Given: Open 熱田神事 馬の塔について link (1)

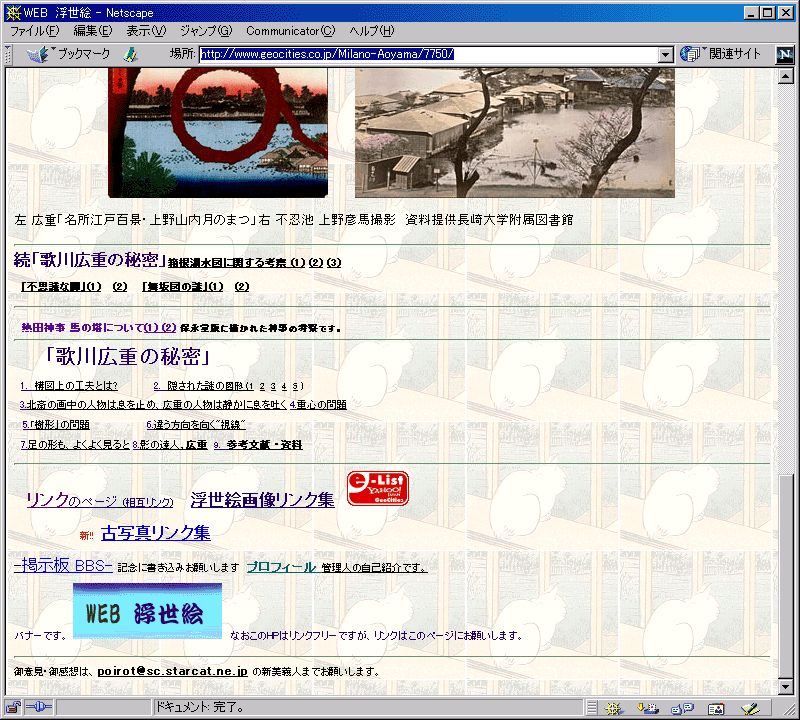Looking at the screenshot, I should point(152,328).
